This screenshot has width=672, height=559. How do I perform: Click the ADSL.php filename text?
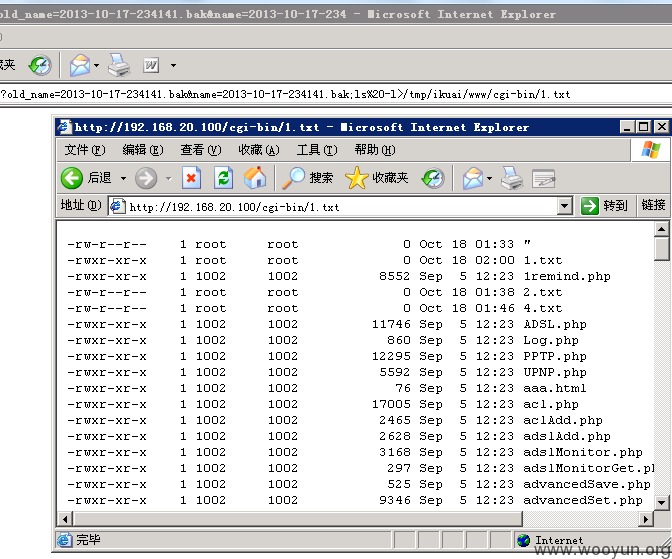(555, 325)
